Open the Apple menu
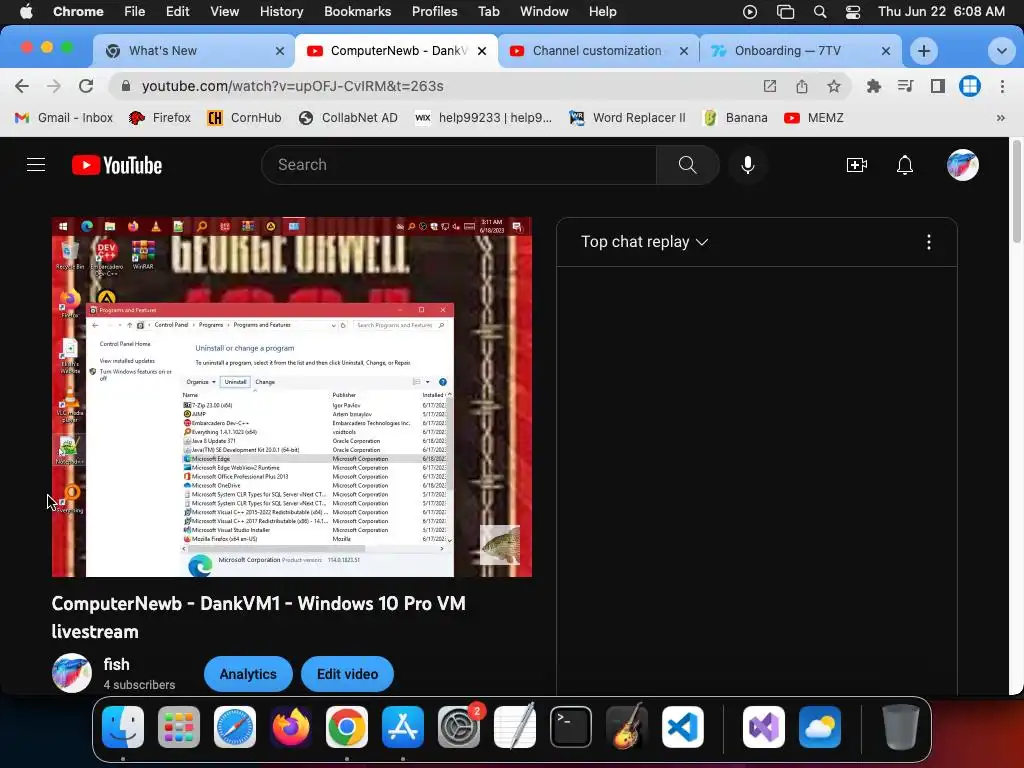Viewport: 1024px width, 768px height. point(26,12)
